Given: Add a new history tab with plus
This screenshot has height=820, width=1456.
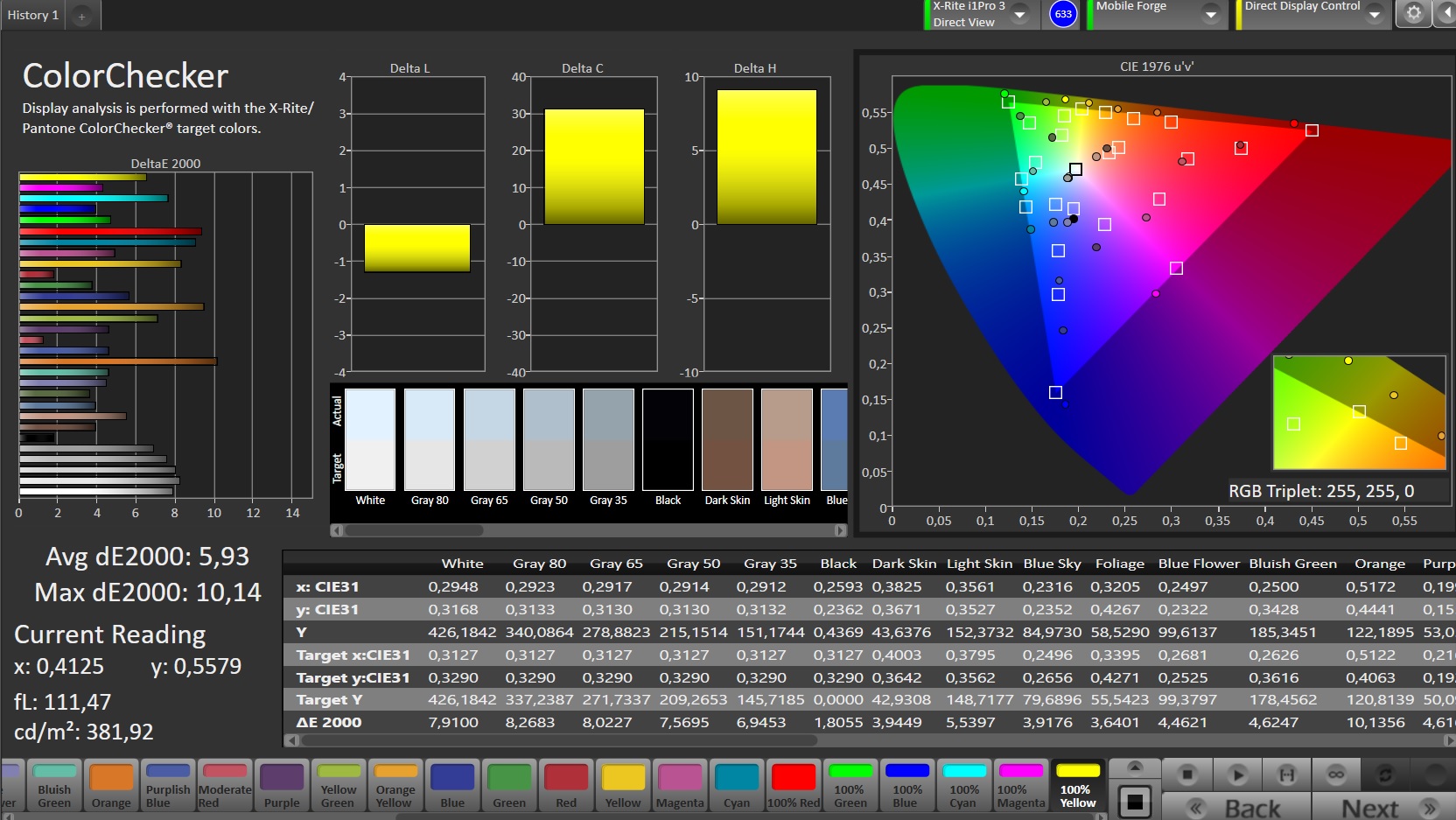Looking at the screenshot, I should 81,16.
